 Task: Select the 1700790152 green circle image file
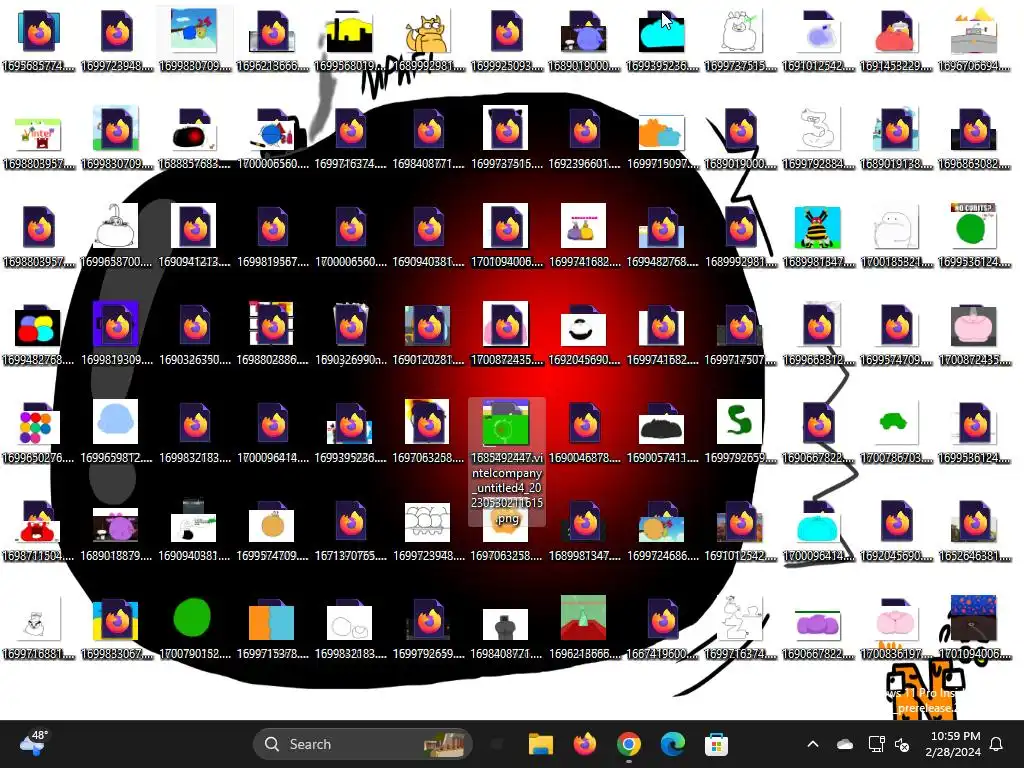click(x=194, y=628)
